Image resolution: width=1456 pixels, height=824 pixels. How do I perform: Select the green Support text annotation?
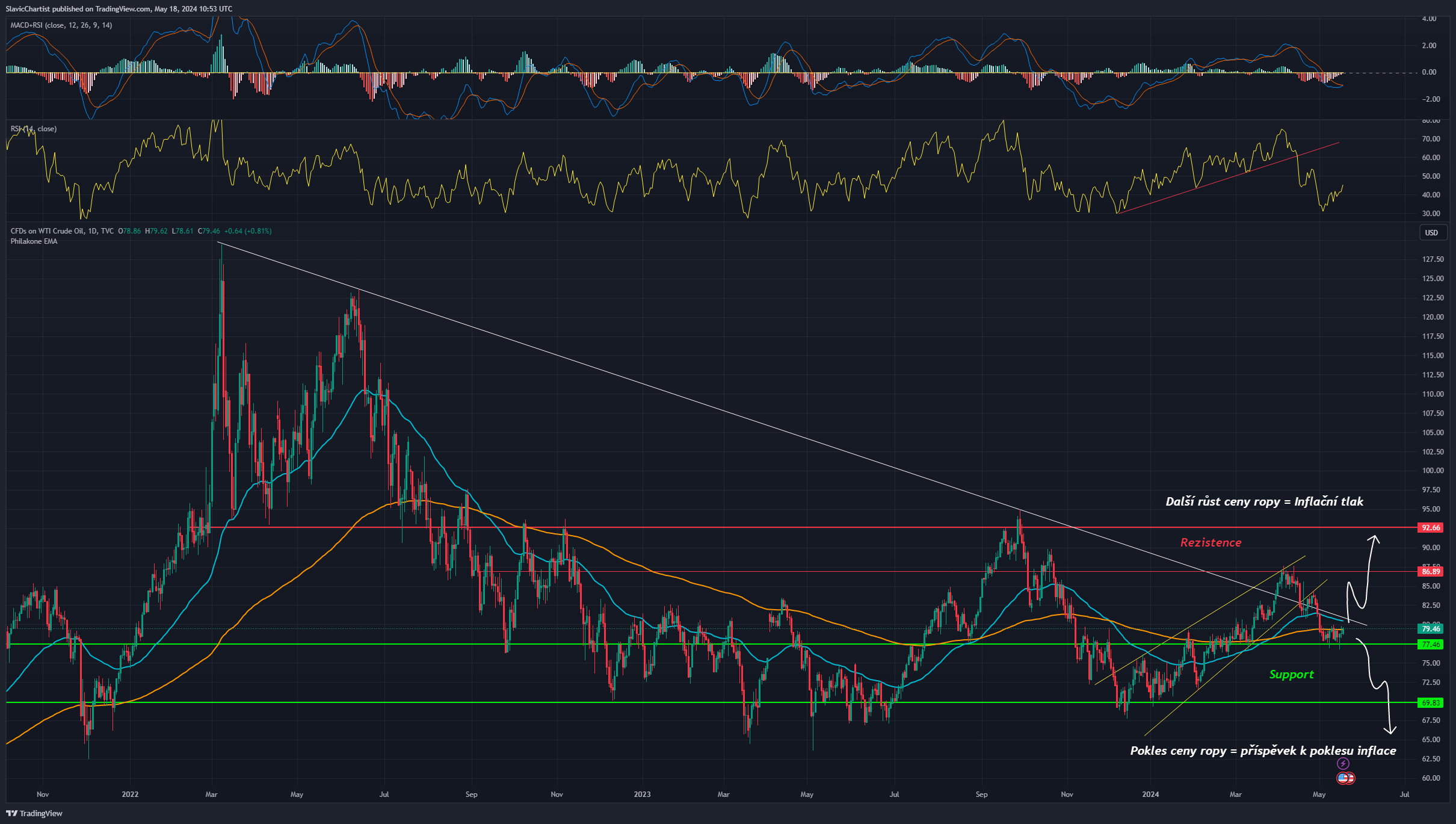[1291, 675]
